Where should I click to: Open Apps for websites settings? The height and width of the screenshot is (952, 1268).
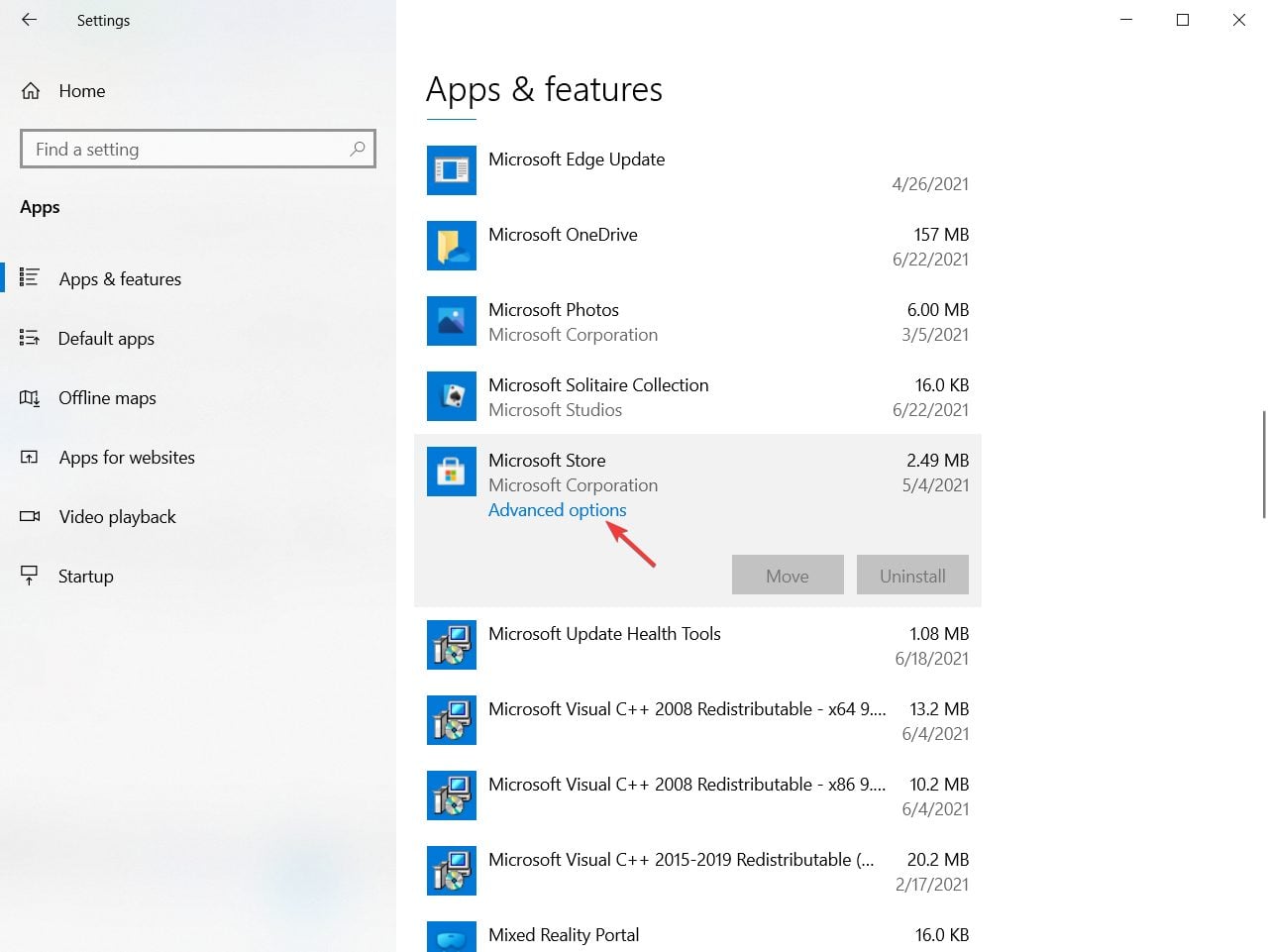point(127,457)
